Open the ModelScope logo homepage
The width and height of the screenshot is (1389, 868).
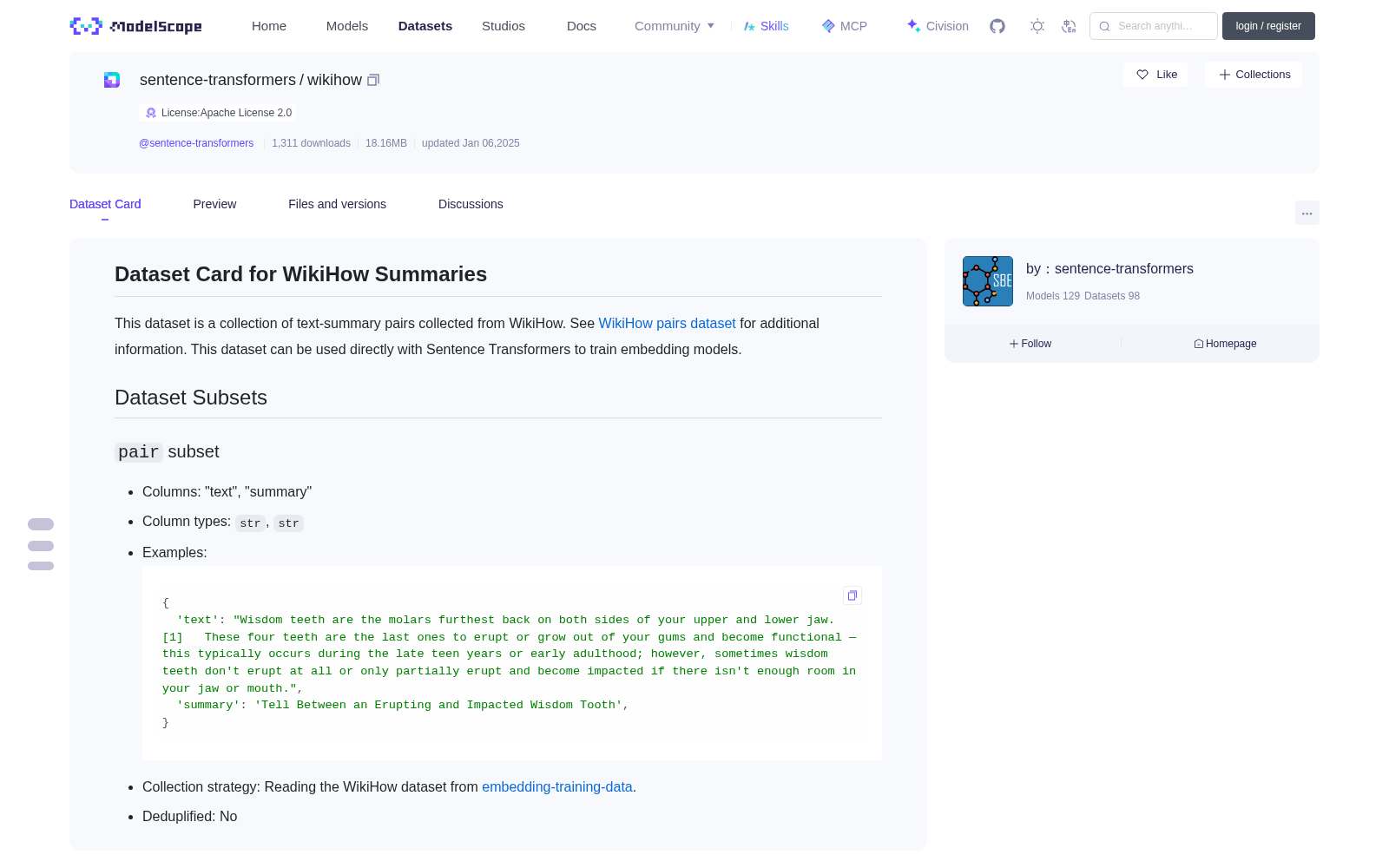point(136,26)
